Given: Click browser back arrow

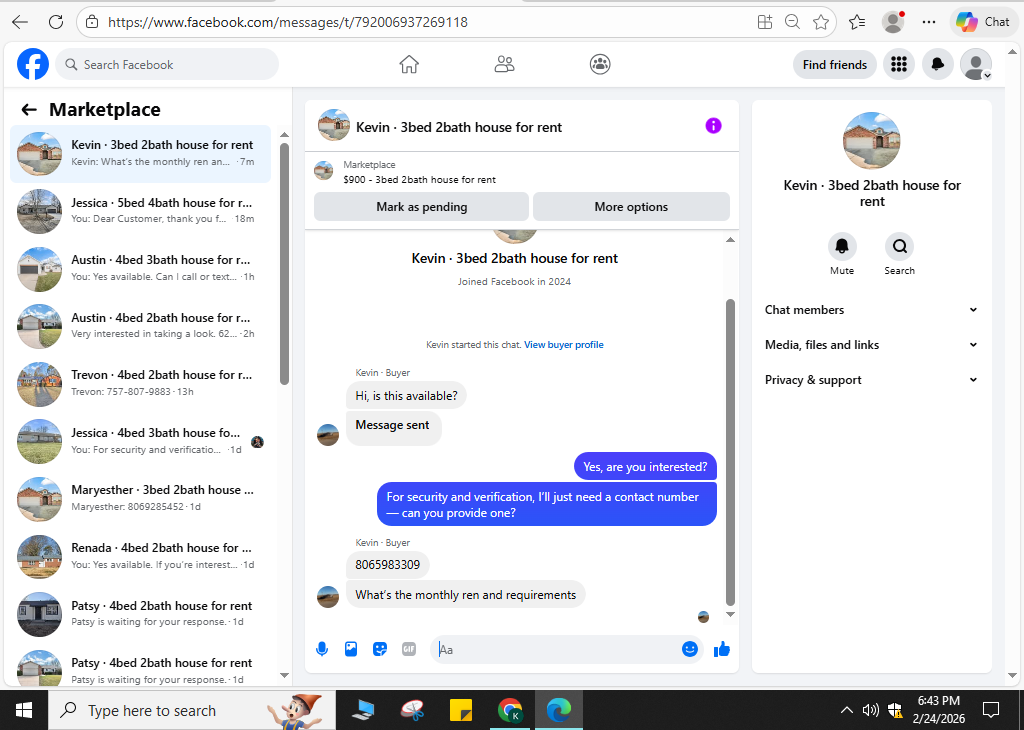Looking at the screenshot, I should click(x=20, y=22).
